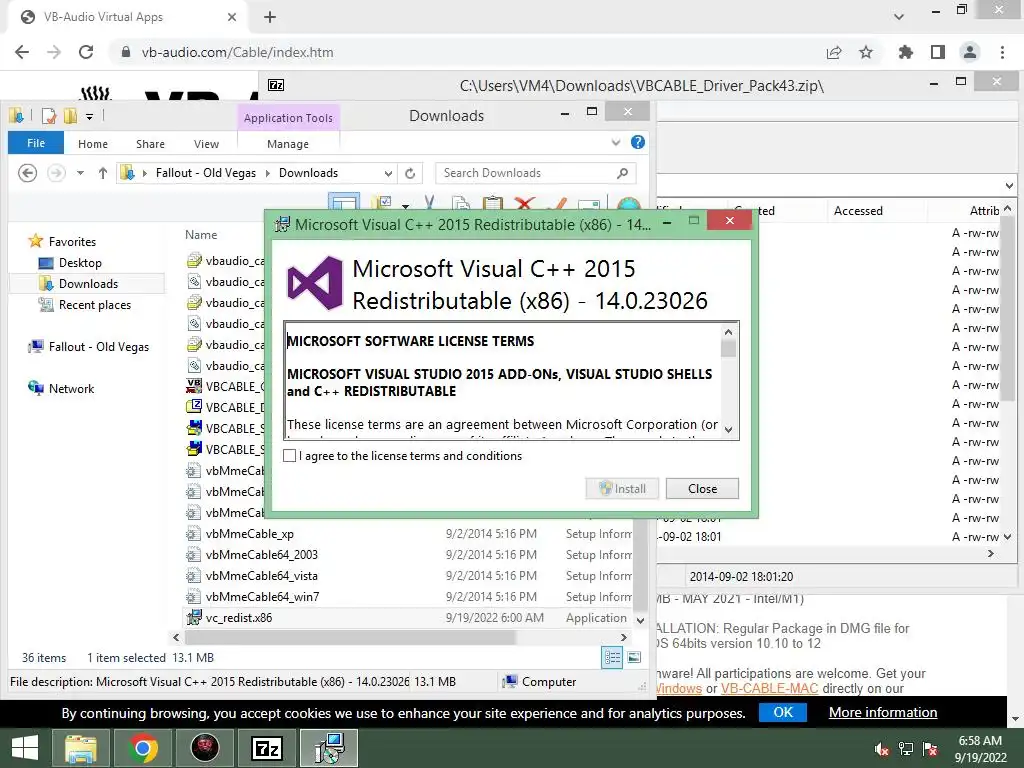The height and width of the screenshot is (768, 1024).
Task: Click the Chrome reload page icon
Action: [86, 52]
